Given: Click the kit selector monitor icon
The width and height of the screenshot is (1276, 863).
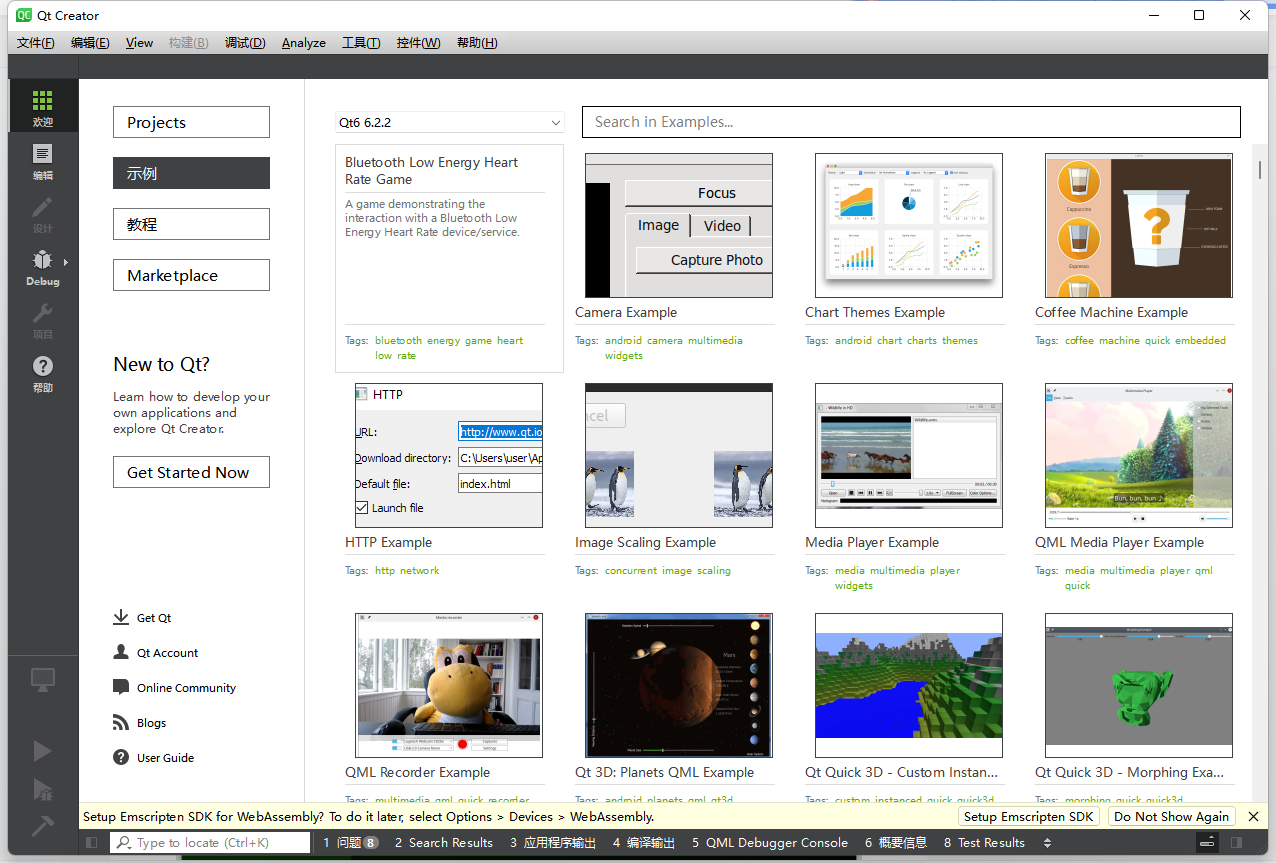Looking at the screenshot, I should pyautogui.click(x=42, y=680).
